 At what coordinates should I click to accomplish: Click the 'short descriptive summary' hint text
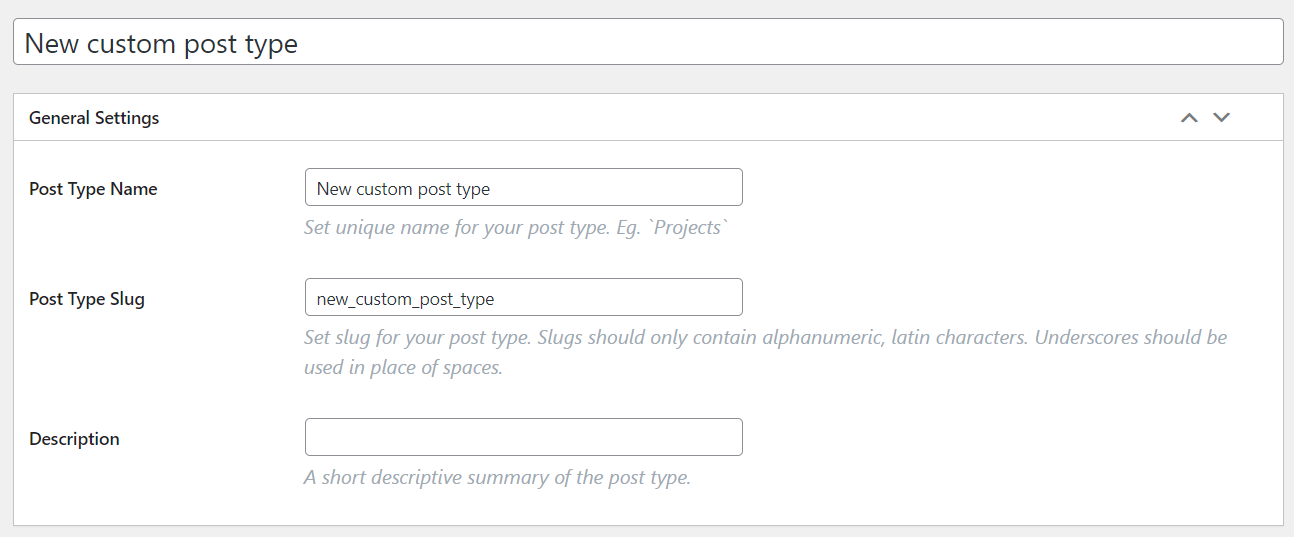[x=497, y=478]
